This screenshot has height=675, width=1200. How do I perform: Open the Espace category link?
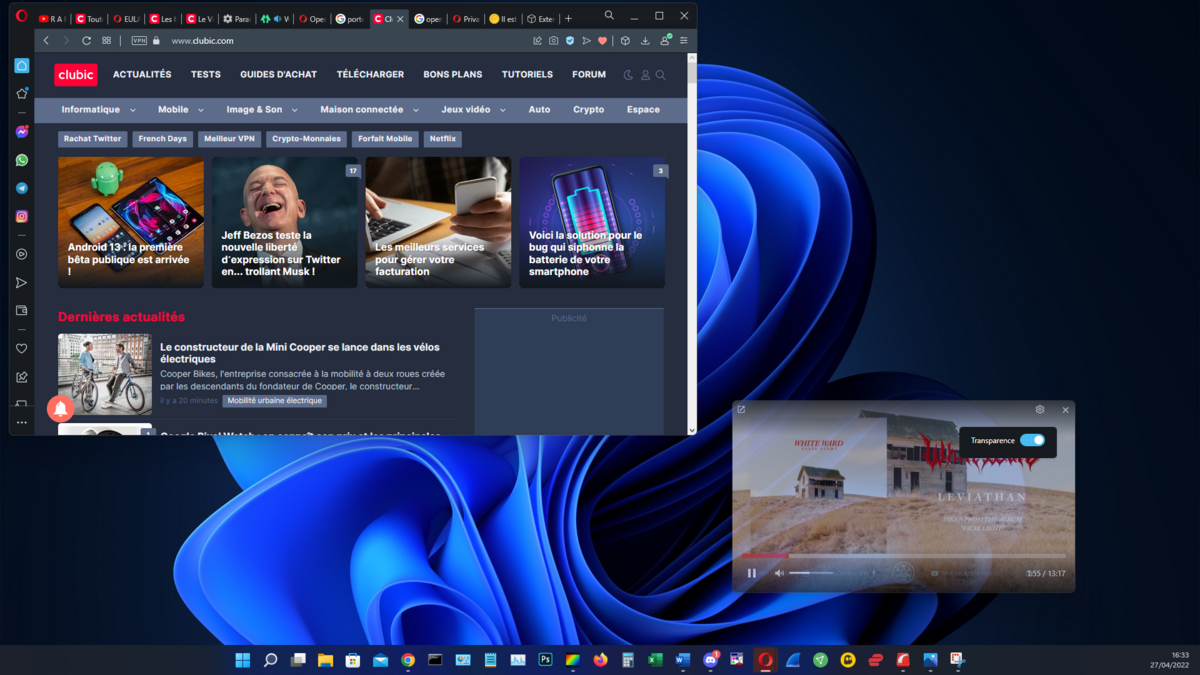pyautogui.click(x=643, y=110)
